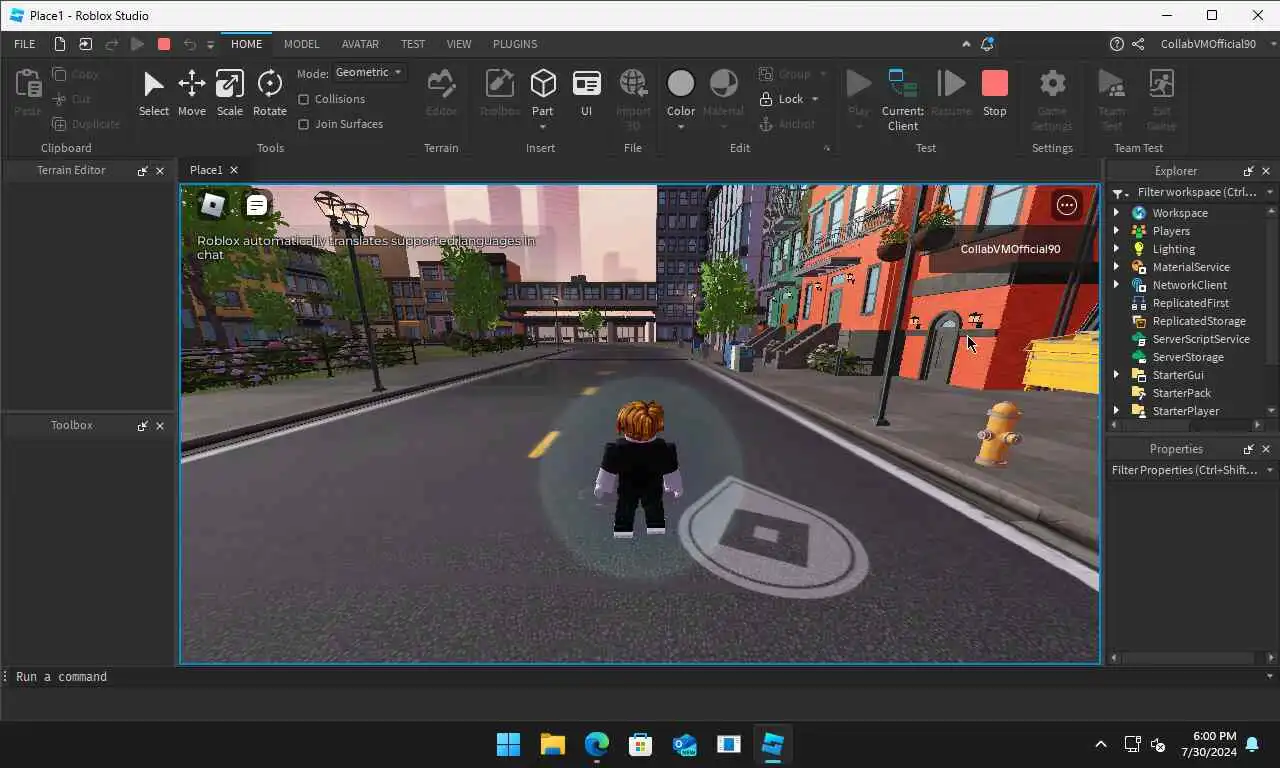Switch to the PLUGINS ribbon tab
1280x768 pixels.
tap(515, 44)
